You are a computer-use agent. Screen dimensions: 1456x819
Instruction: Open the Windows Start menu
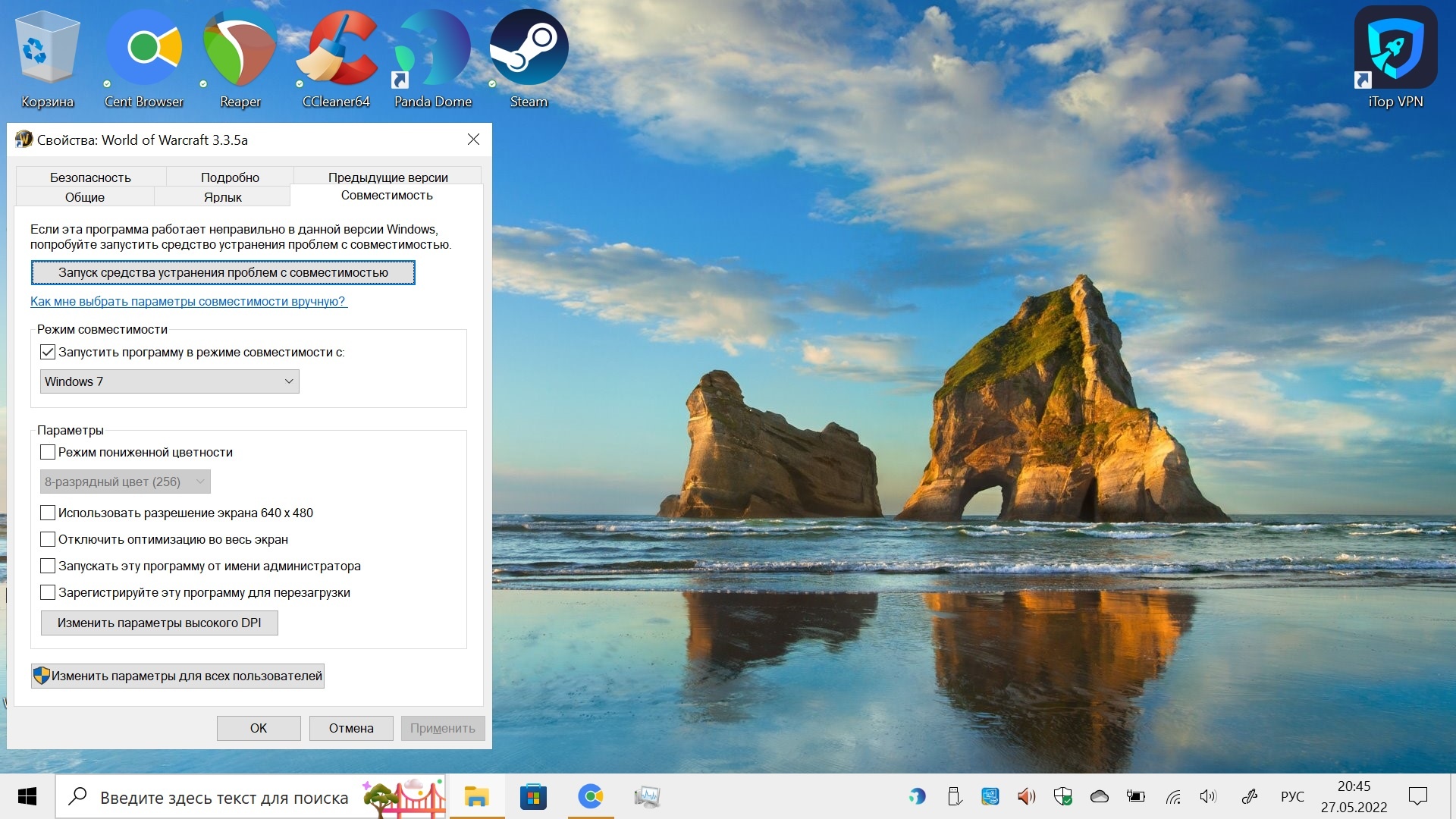27,796
